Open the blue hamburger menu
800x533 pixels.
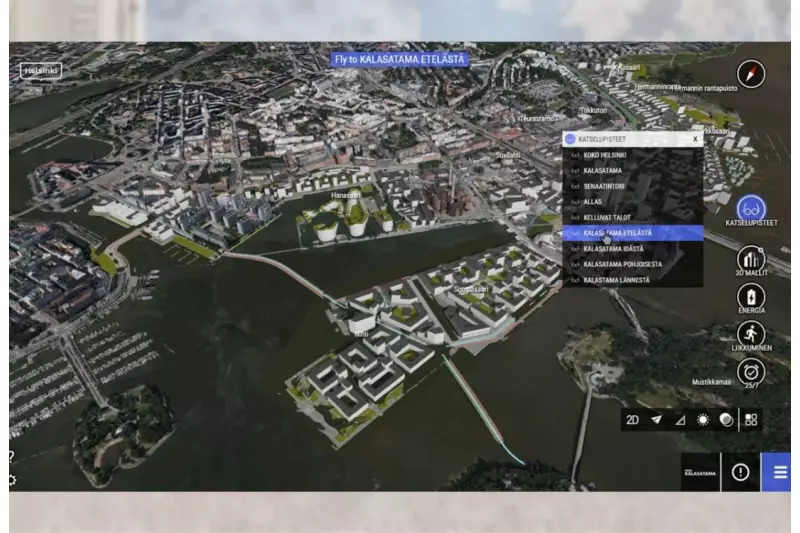[777, 472]
